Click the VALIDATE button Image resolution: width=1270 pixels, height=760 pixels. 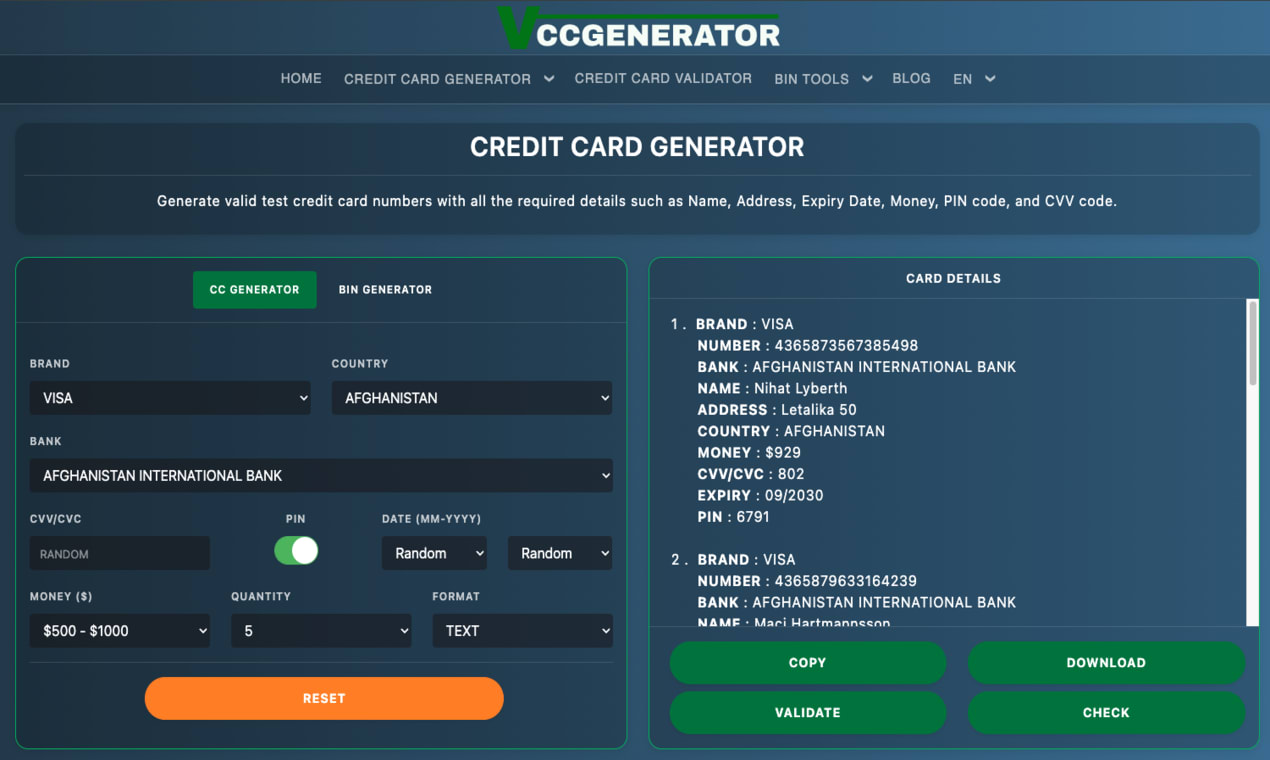coord(807,712)
